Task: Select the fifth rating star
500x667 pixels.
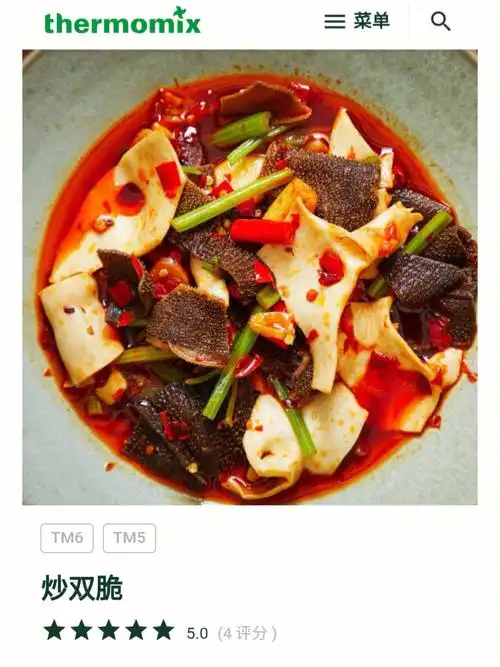Action: click(x=163, y=630)
